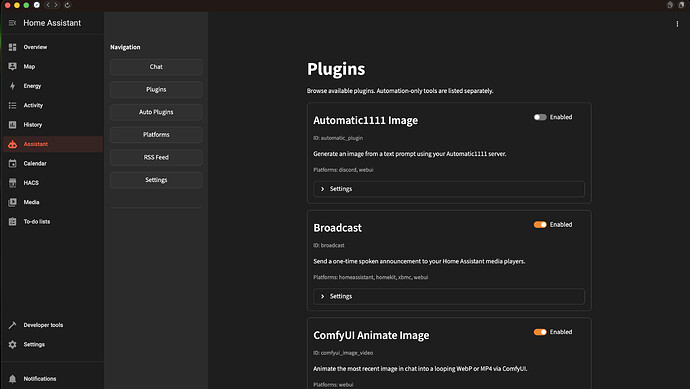The width and height of the screenshot is (690, 389).
Task: Click the Home Assistant title text
Action: [52, 23]
